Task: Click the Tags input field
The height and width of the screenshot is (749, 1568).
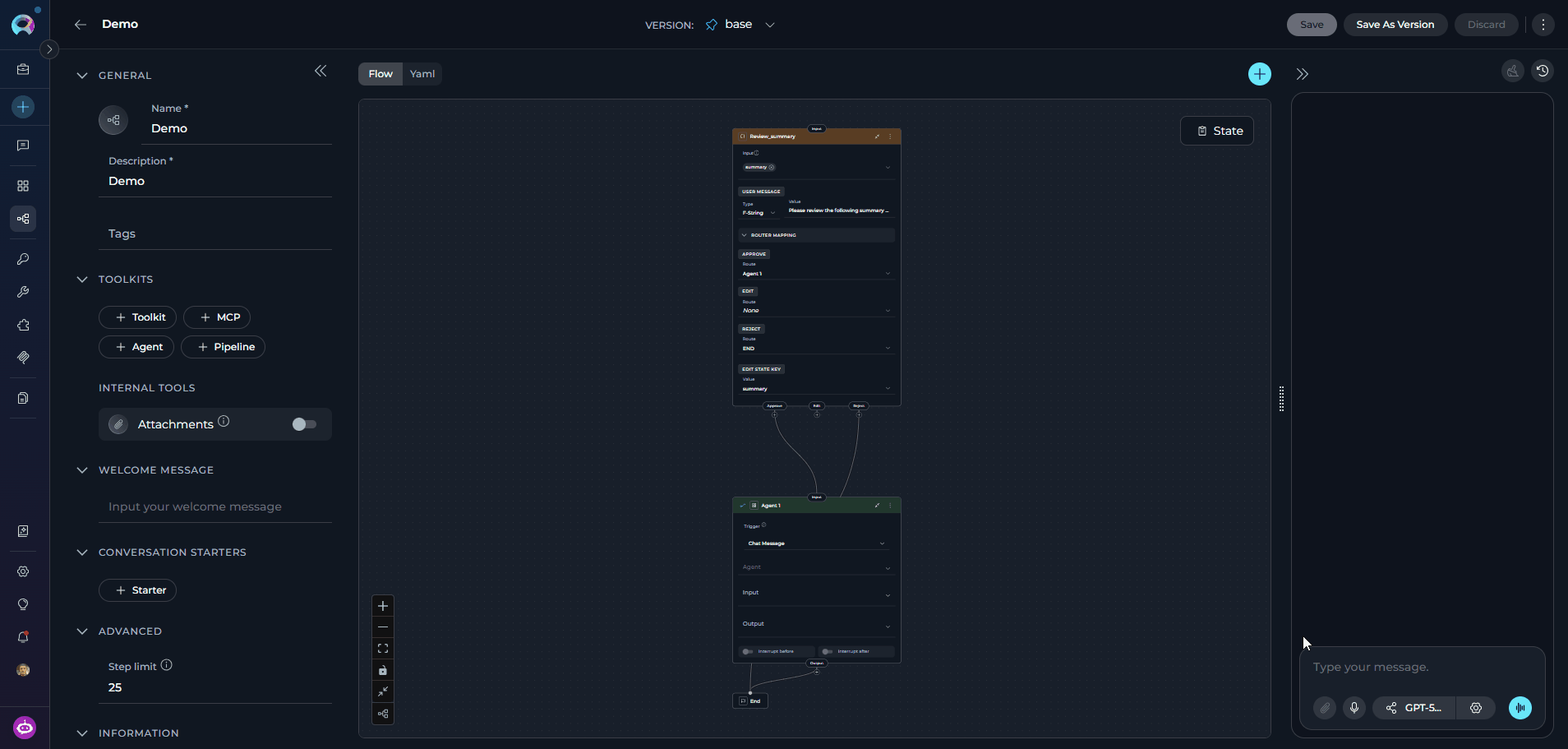Action: (215, 233)
